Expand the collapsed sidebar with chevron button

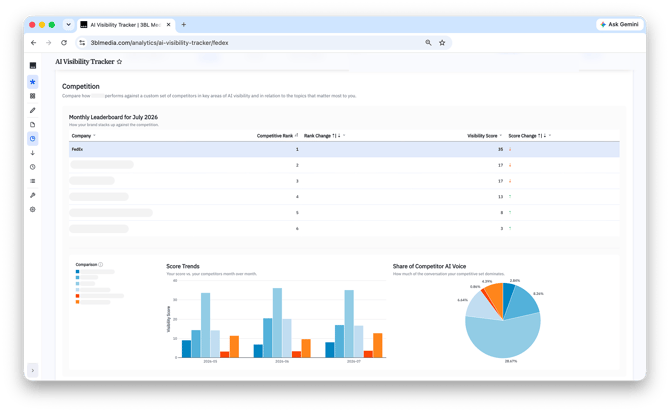[33, 370]
